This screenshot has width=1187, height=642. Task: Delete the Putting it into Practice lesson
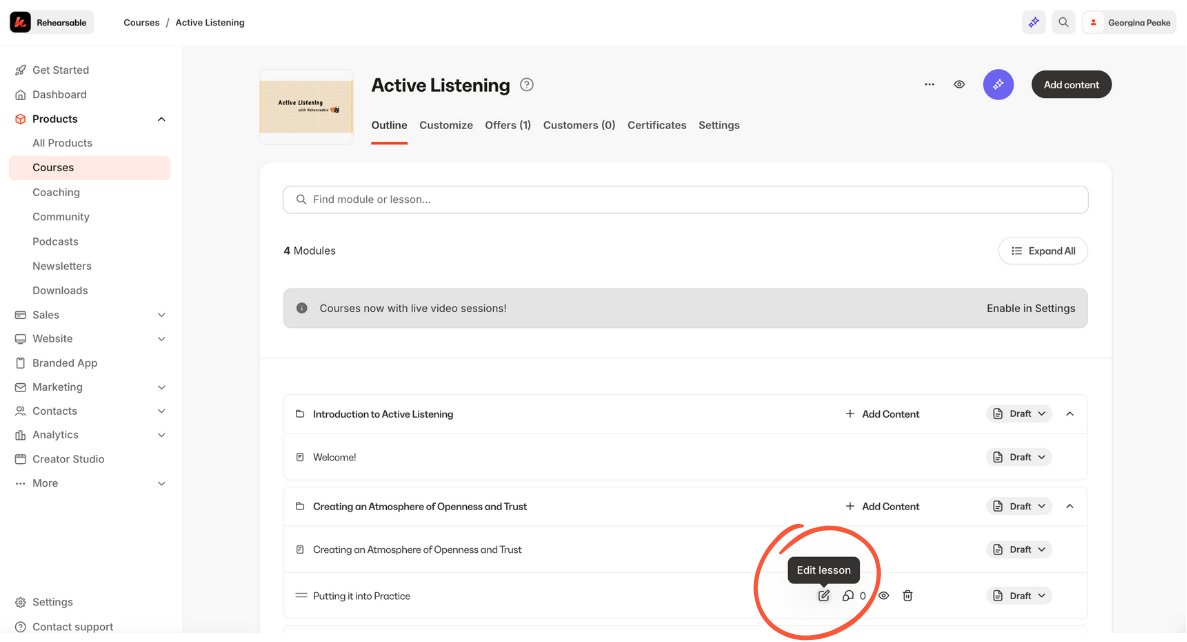click(908, 596)
